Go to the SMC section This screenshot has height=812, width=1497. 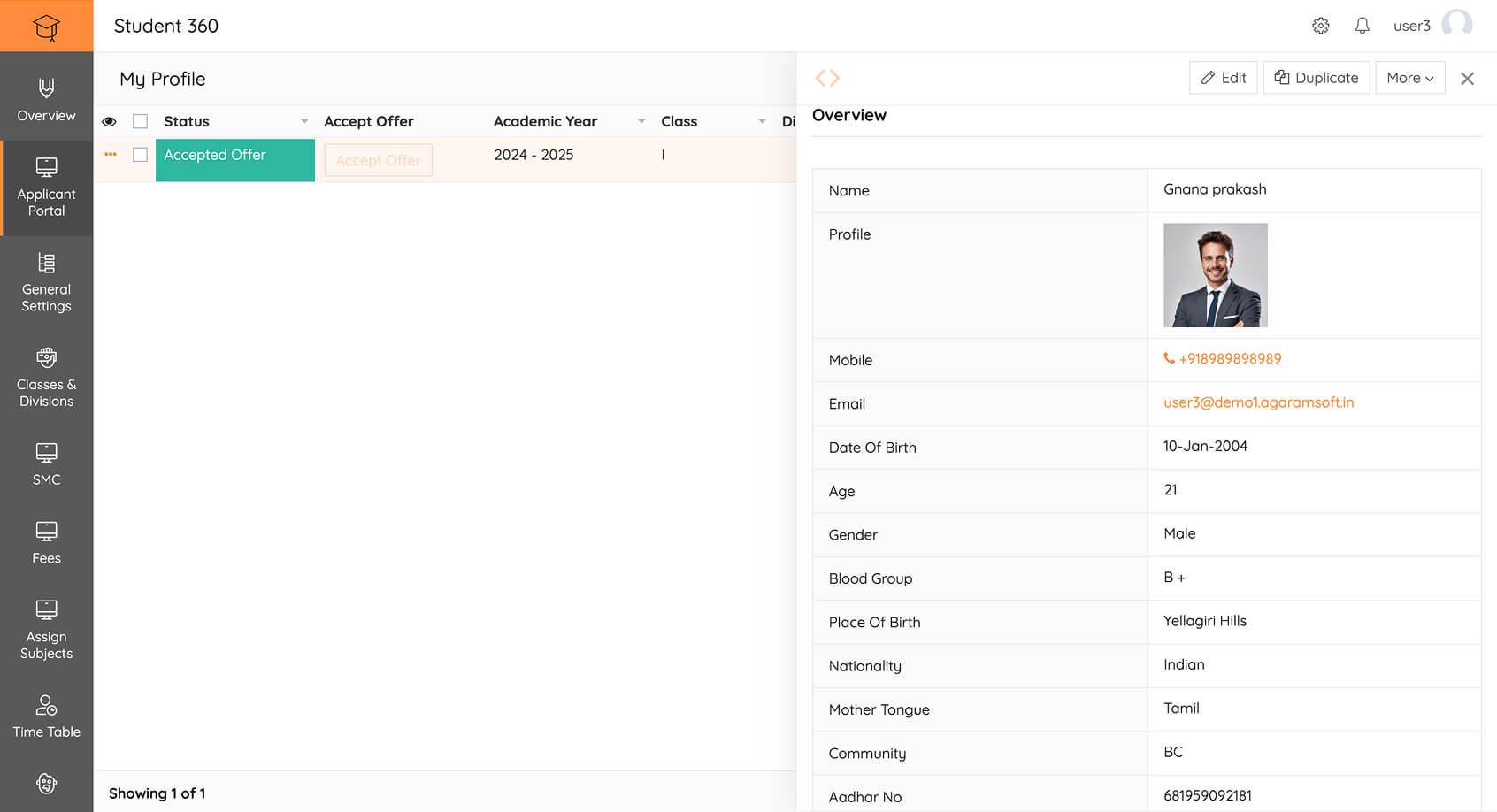pyautogui.click(x=46, y=463)
